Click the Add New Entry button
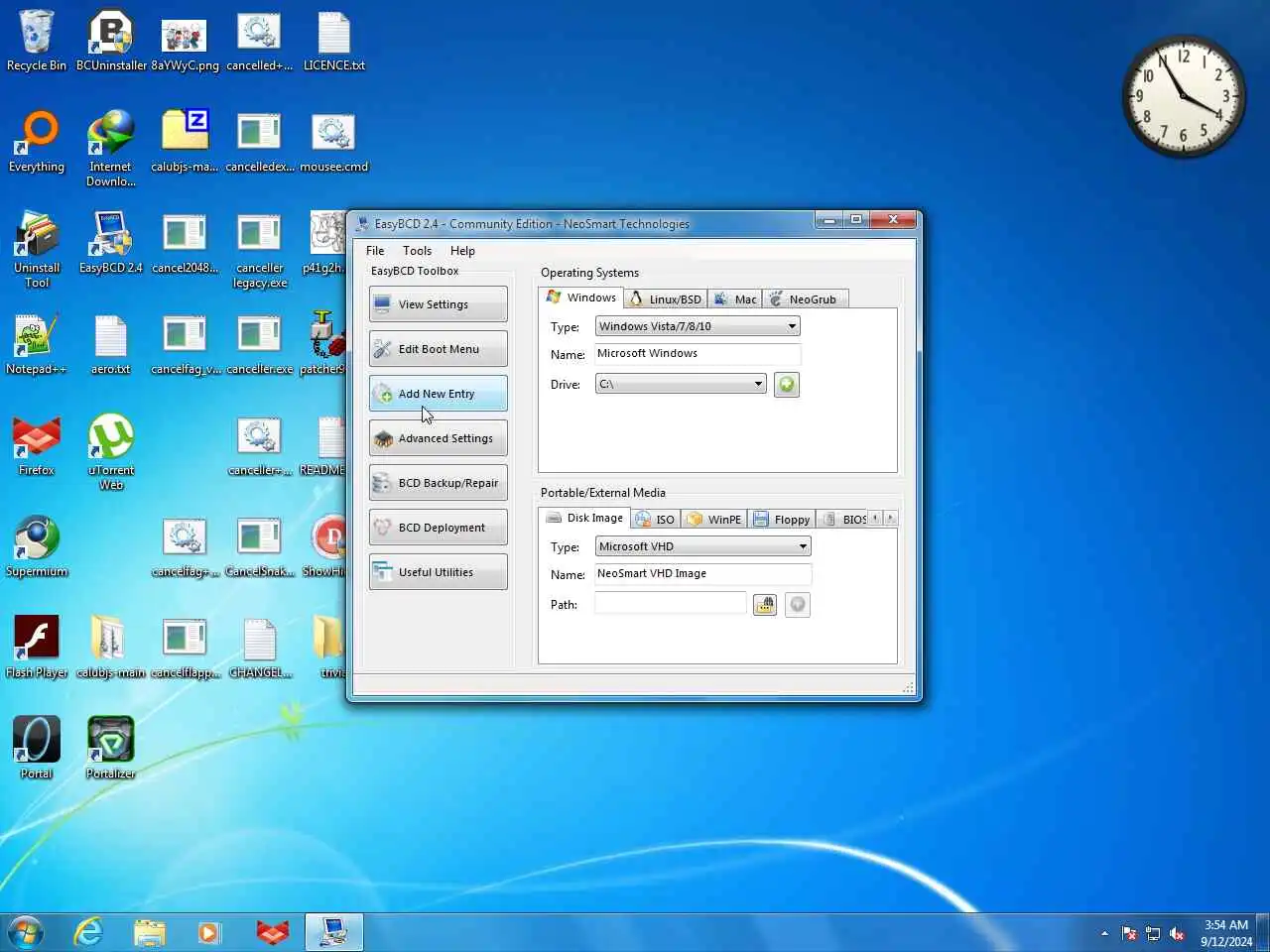 tap(439, 394)
